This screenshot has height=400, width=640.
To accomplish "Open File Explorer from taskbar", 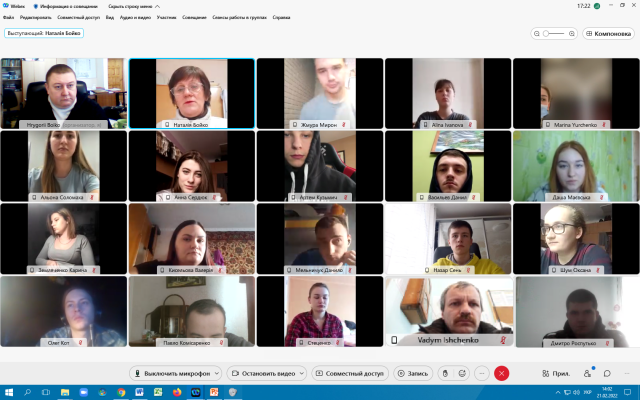I will [x=64, y=393].
